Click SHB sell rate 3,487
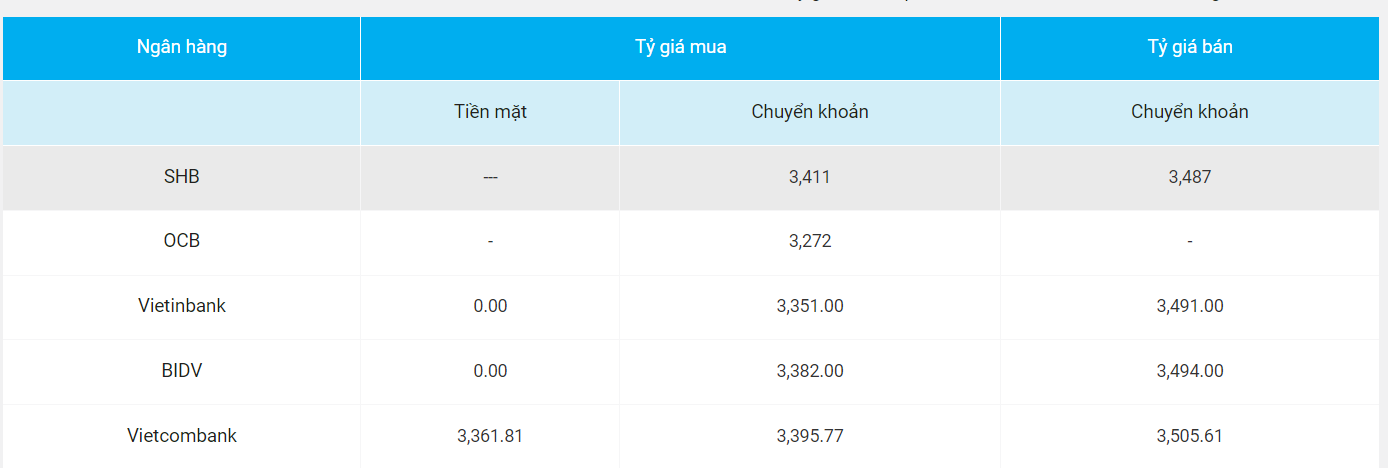Image resolution: width=1388 pixels, height=468 pixels. tap(1190, 177)
